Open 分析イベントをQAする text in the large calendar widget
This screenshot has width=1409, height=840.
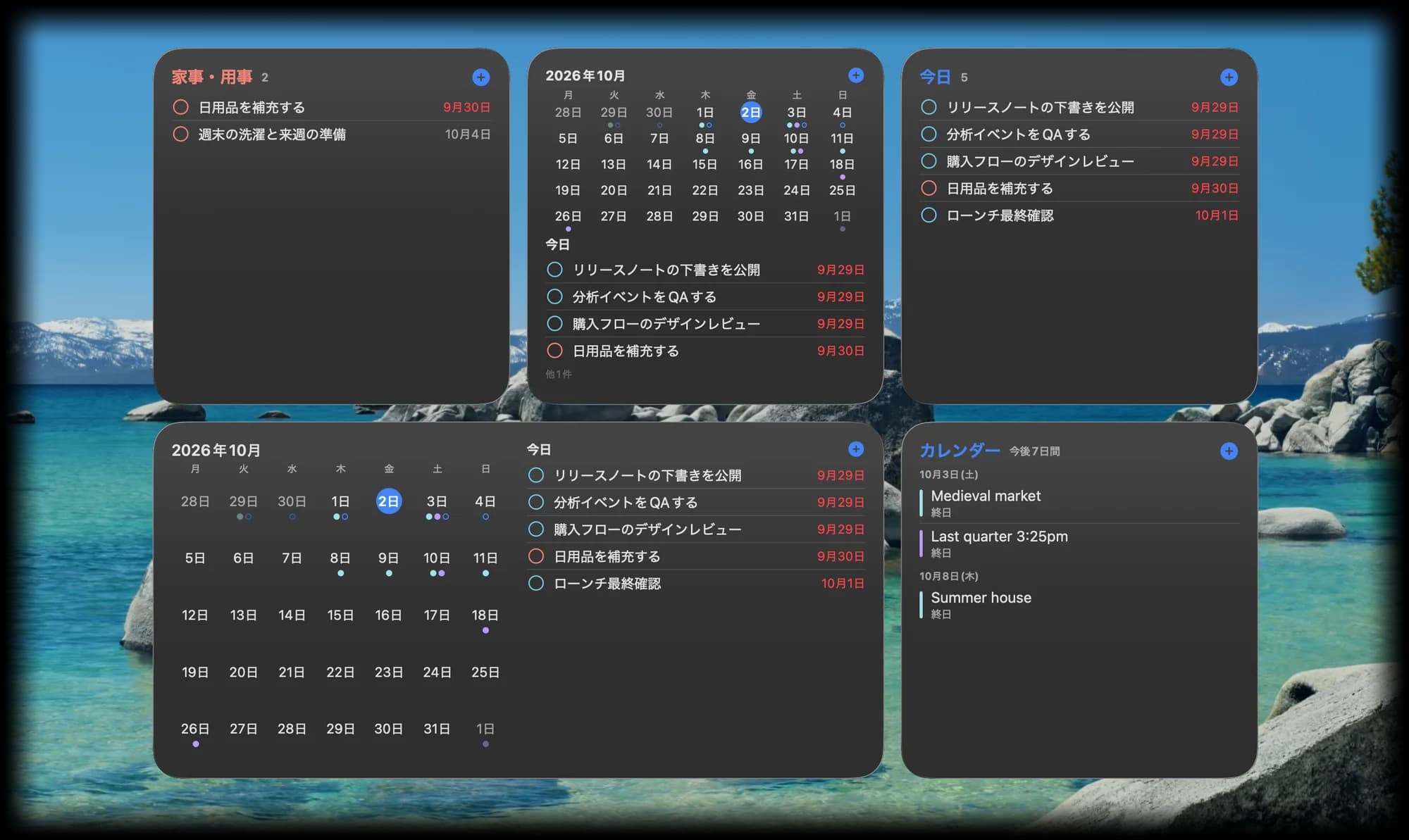click(626, 502)
